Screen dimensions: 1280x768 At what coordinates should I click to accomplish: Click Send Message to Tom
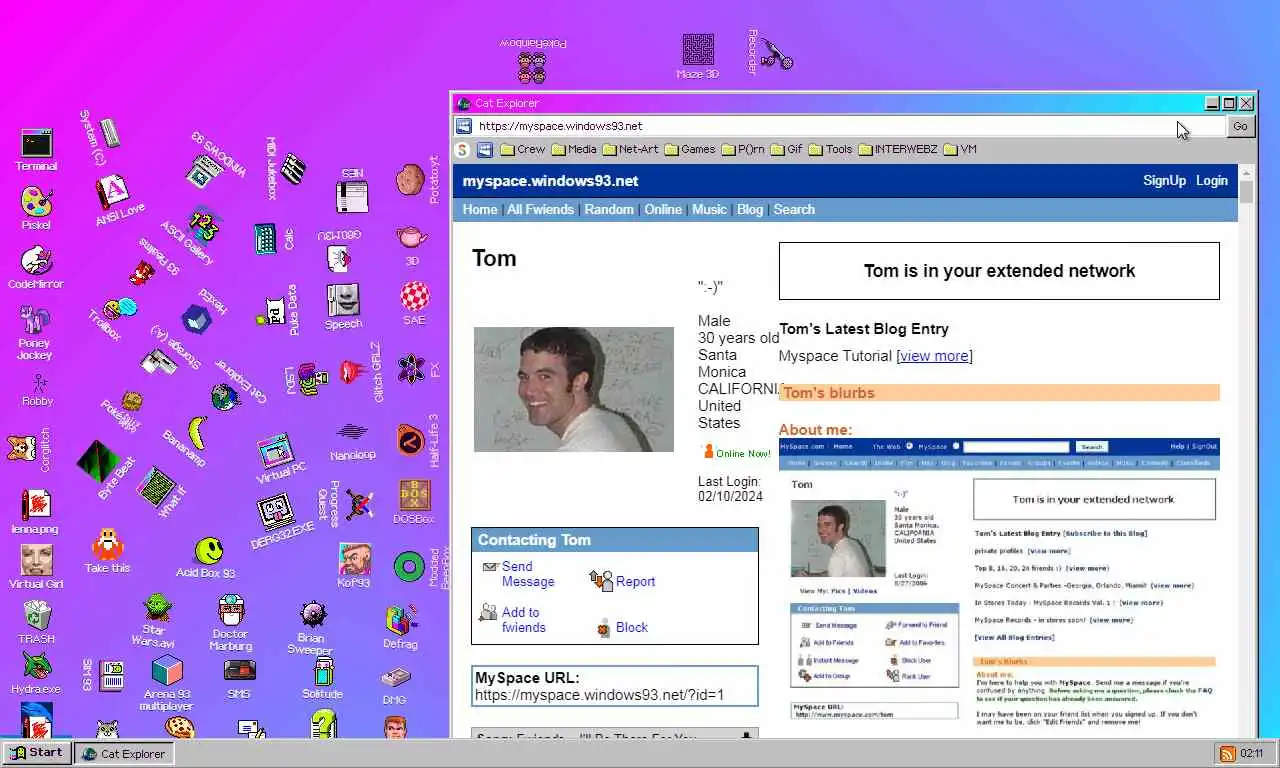[x=528, y=574]
